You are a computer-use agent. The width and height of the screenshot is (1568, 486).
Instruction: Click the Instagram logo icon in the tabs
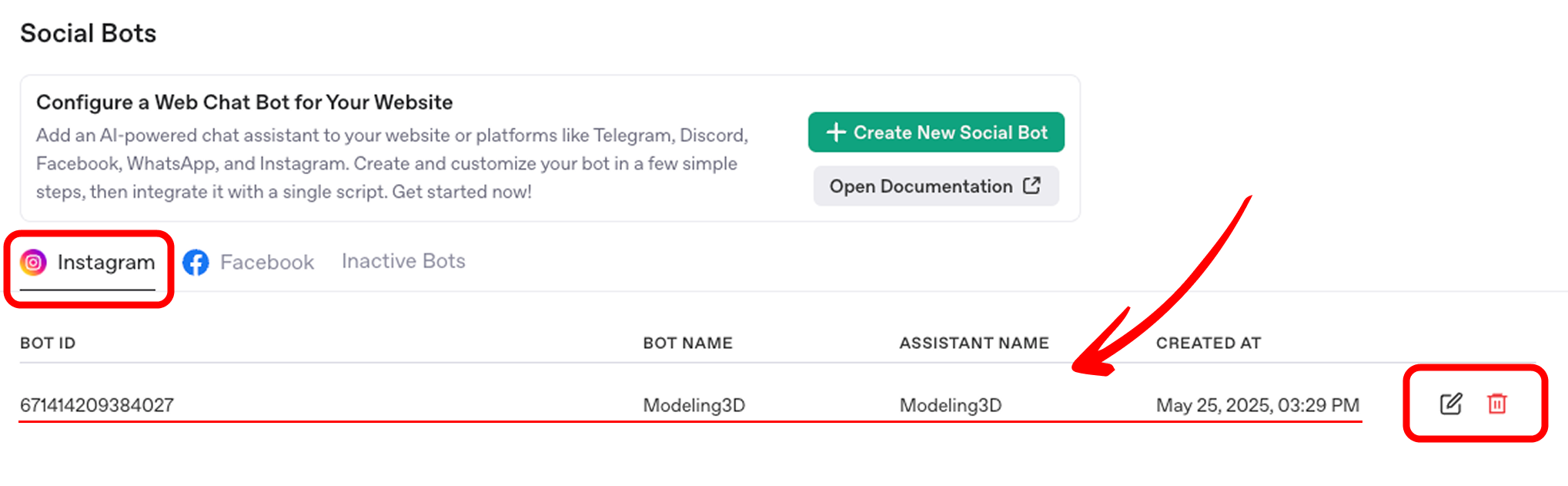[33, 263]
